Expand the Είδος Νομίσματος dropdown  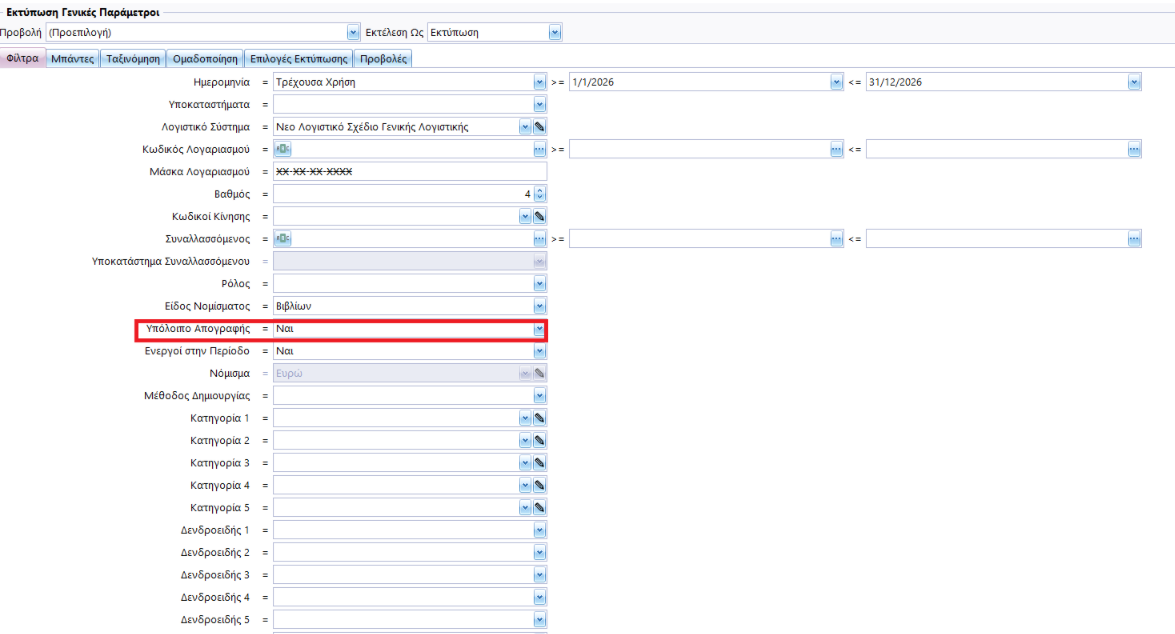pyautogui.click(x=539, y=306)
